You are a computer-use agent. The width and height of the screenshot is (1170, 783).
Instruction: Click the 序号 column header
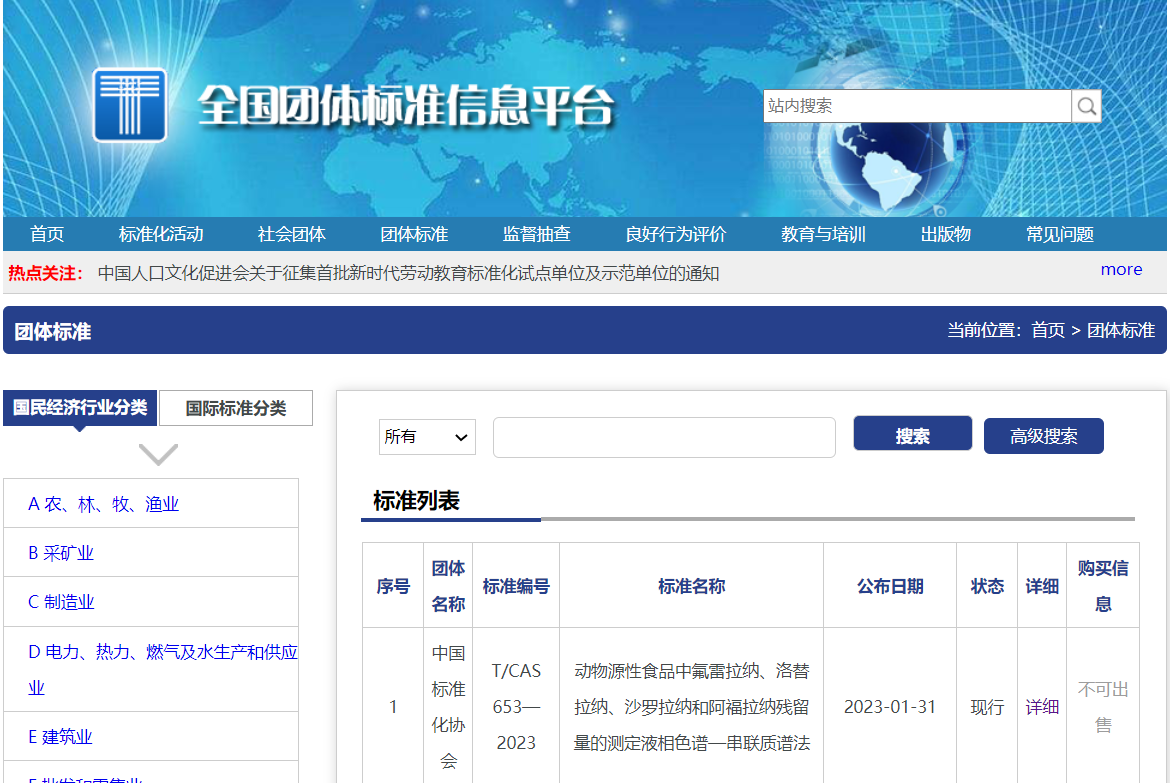[x=393, y=586]
